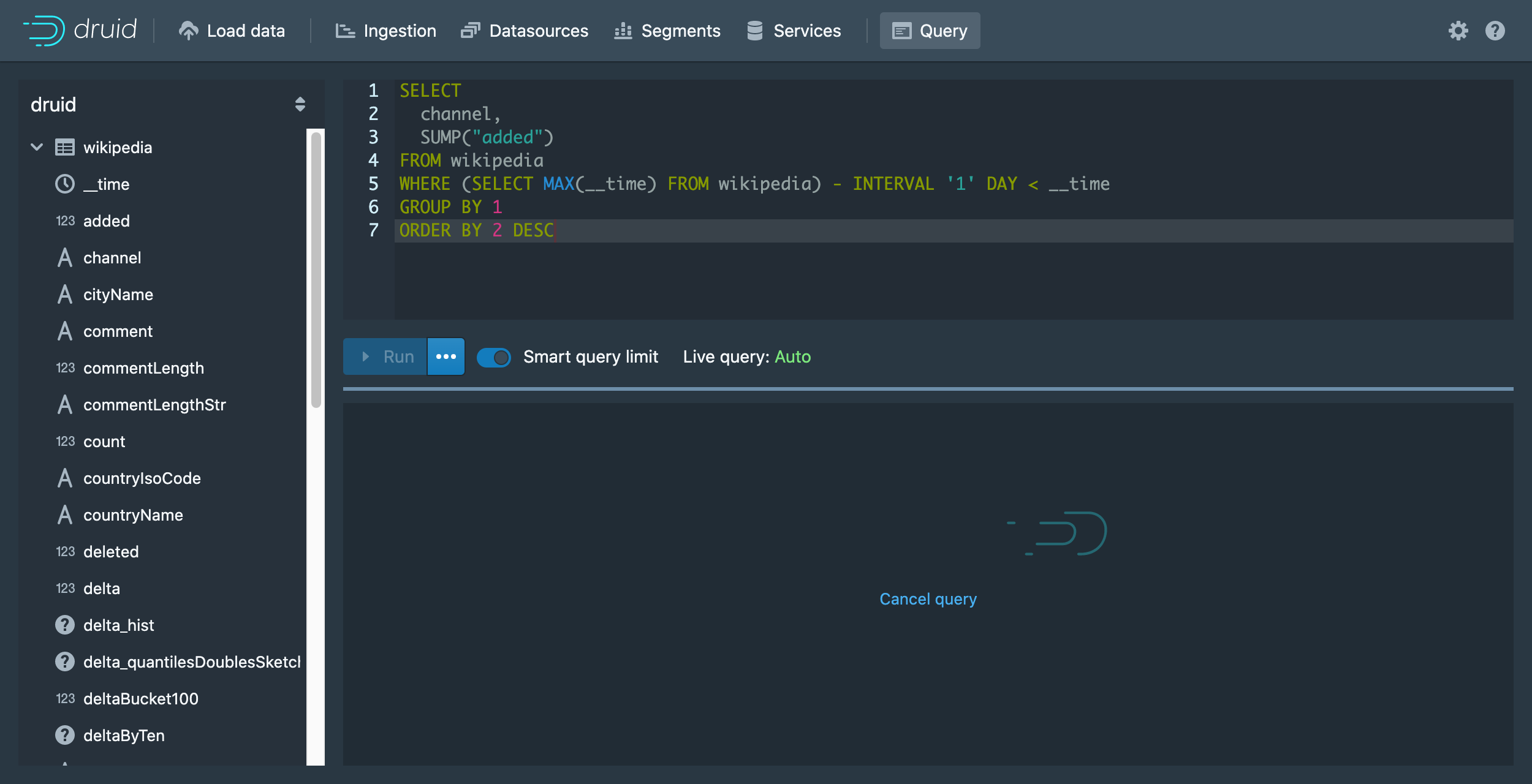Disable the Smart query limit toggle

coord(494,357)
